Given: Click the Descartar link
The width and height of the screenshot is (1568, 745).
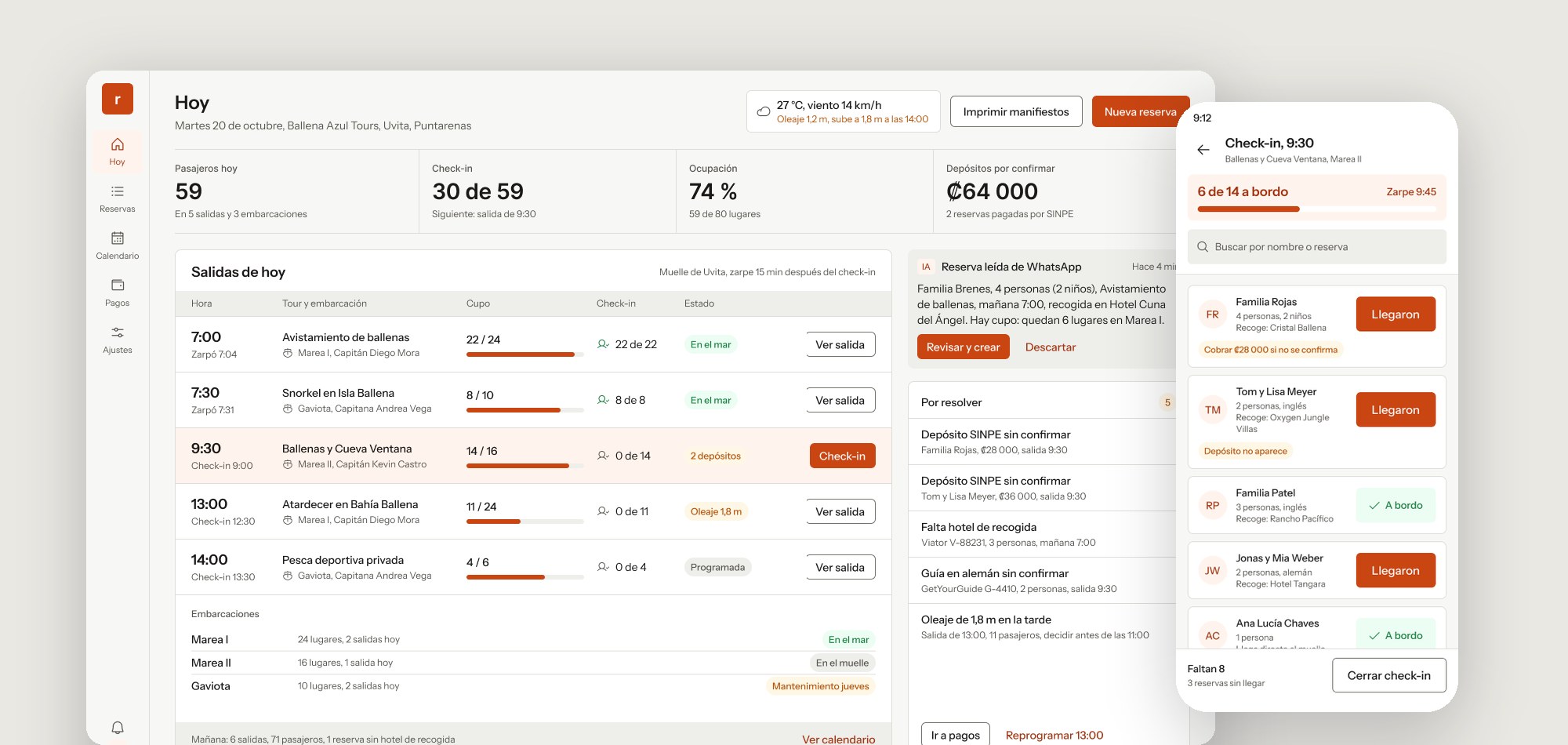Looking at the screenshot, I should [x=1051, y=347].
